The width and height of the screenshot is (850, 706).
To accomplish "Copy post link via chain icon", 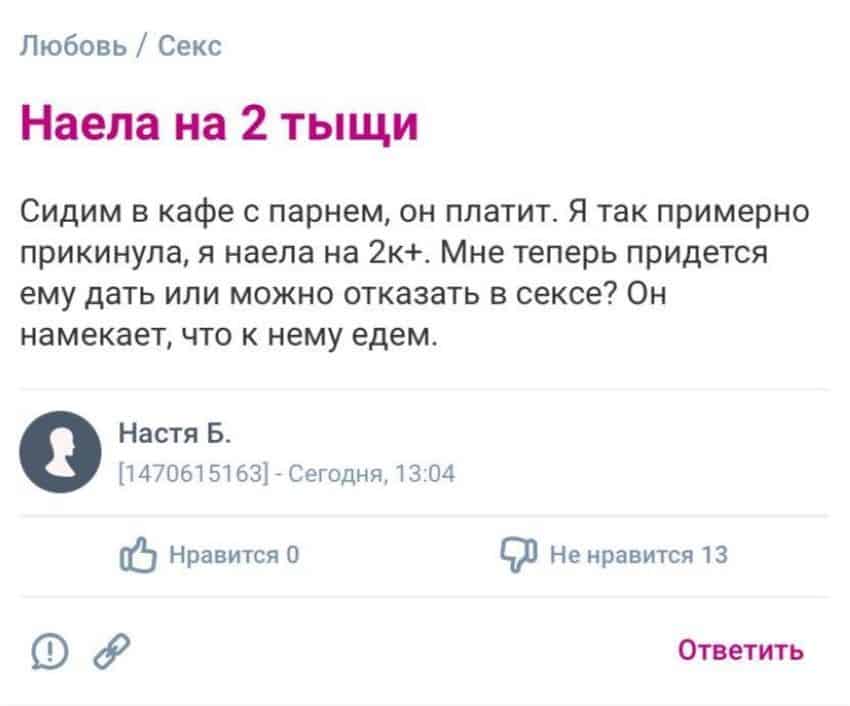I will pos(112,651).
